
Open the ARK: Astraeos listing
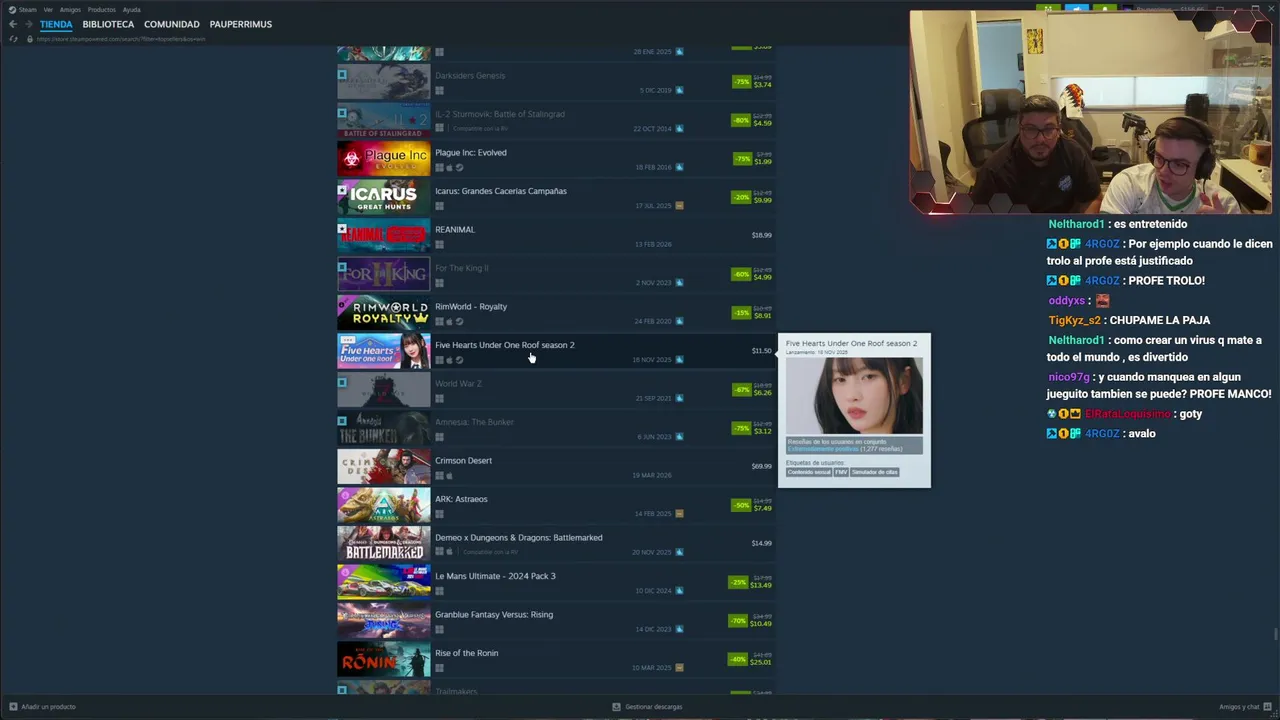(x=556, y=505)
